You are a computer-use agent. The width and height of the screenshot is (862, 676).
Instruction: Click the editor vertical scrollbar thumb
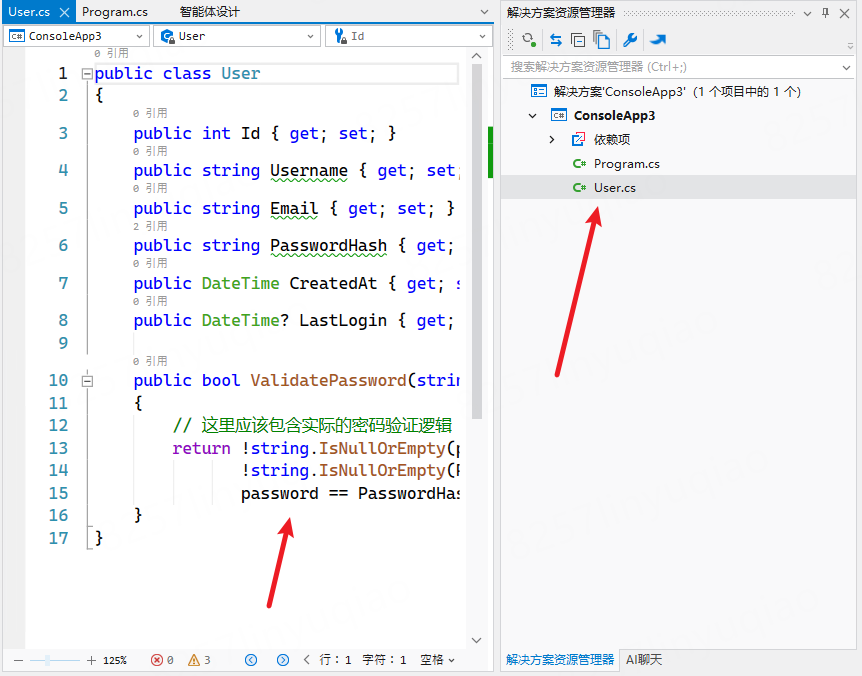click(x=477, y=242)
